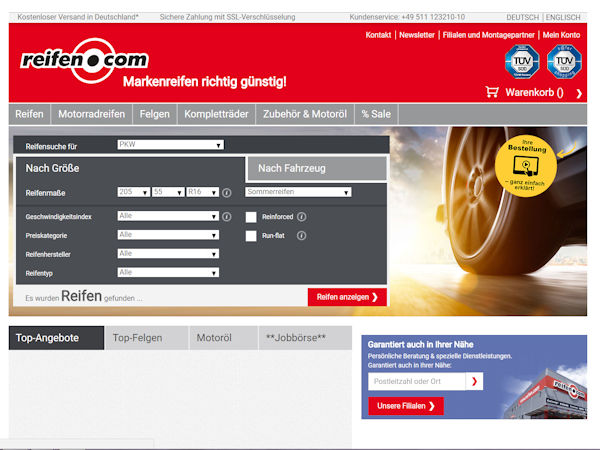The image size is (600, 450).
Task: Click the yellow Ihre Bestellung video badge
Action: 526,165
